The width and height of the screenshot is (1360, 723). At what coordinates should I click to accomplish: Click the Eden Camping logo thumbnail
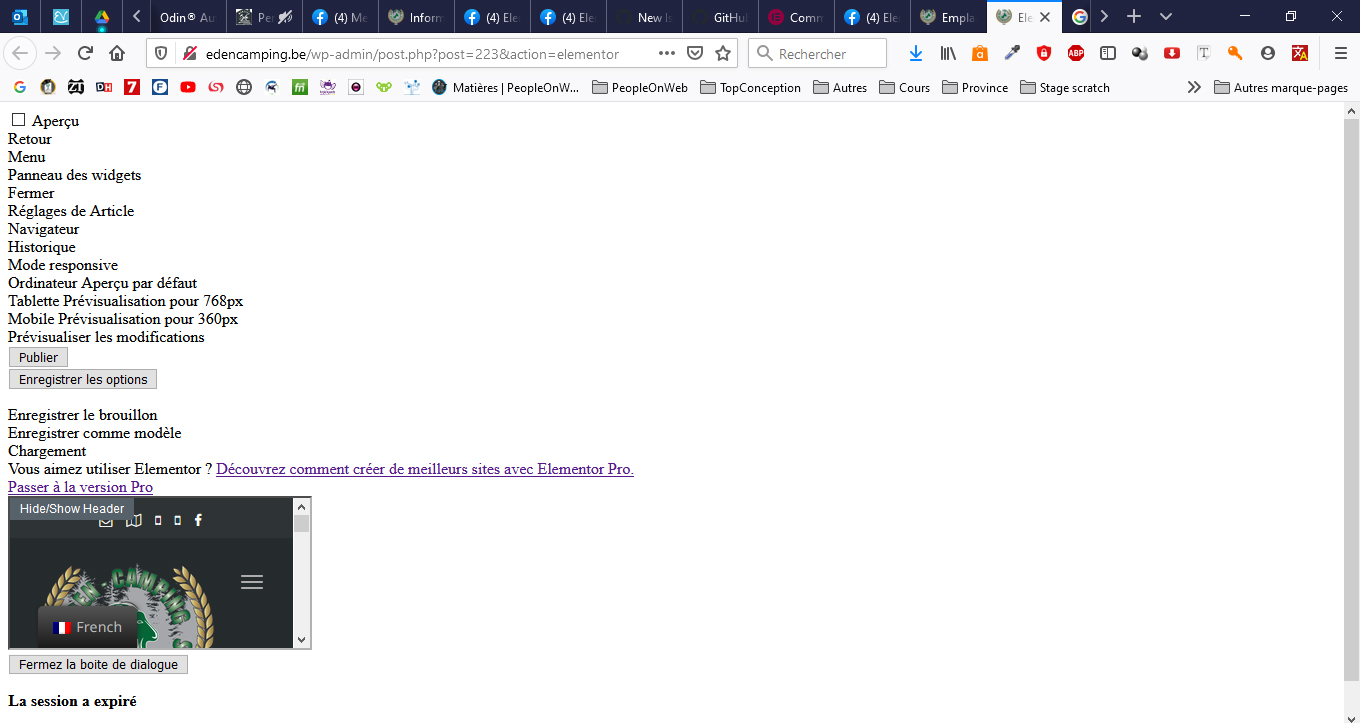pyautogui.click(x=130, y=606)
